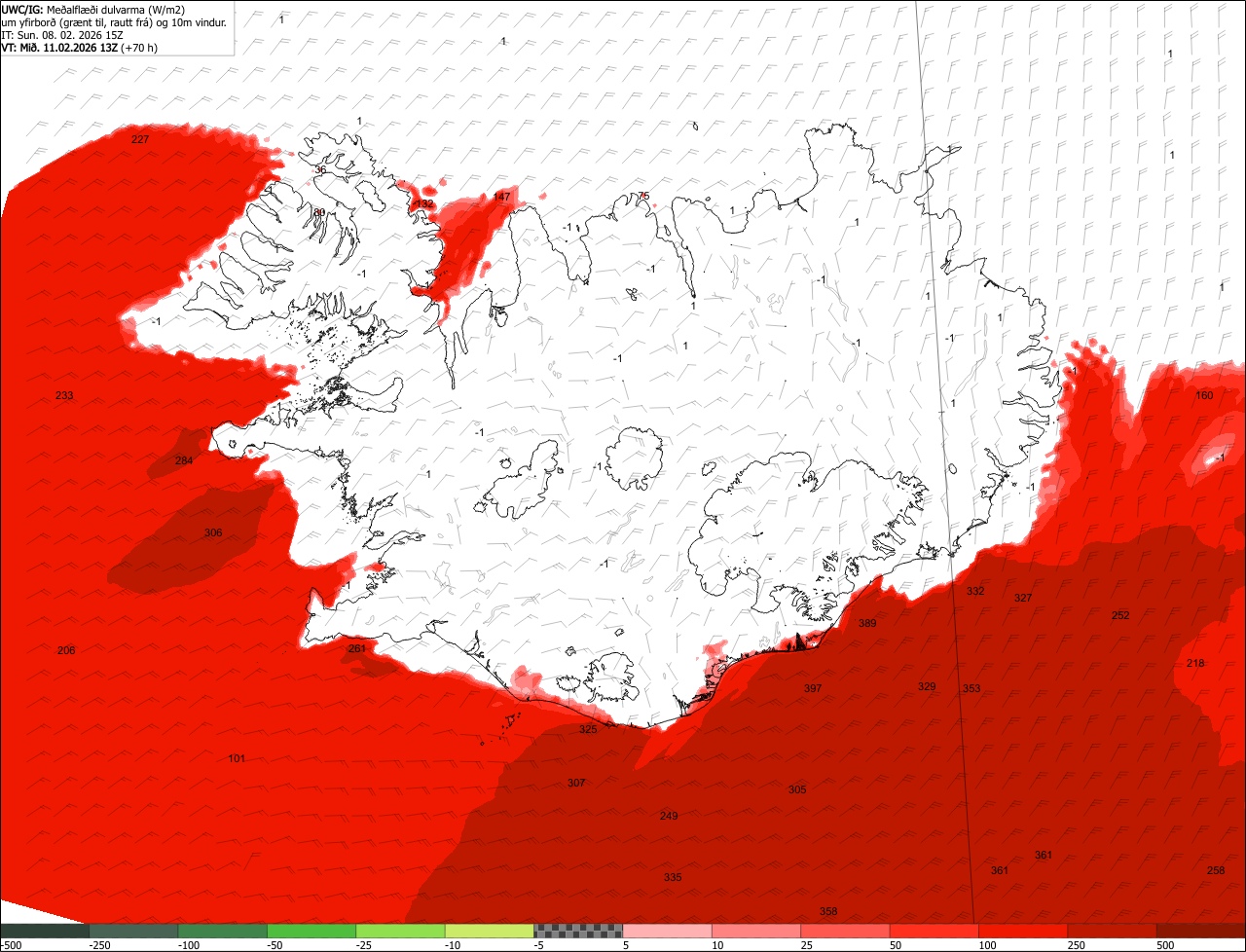Click the map value 252
The width and height of the screenshot is (1246, 952).
pos(1120,615)
